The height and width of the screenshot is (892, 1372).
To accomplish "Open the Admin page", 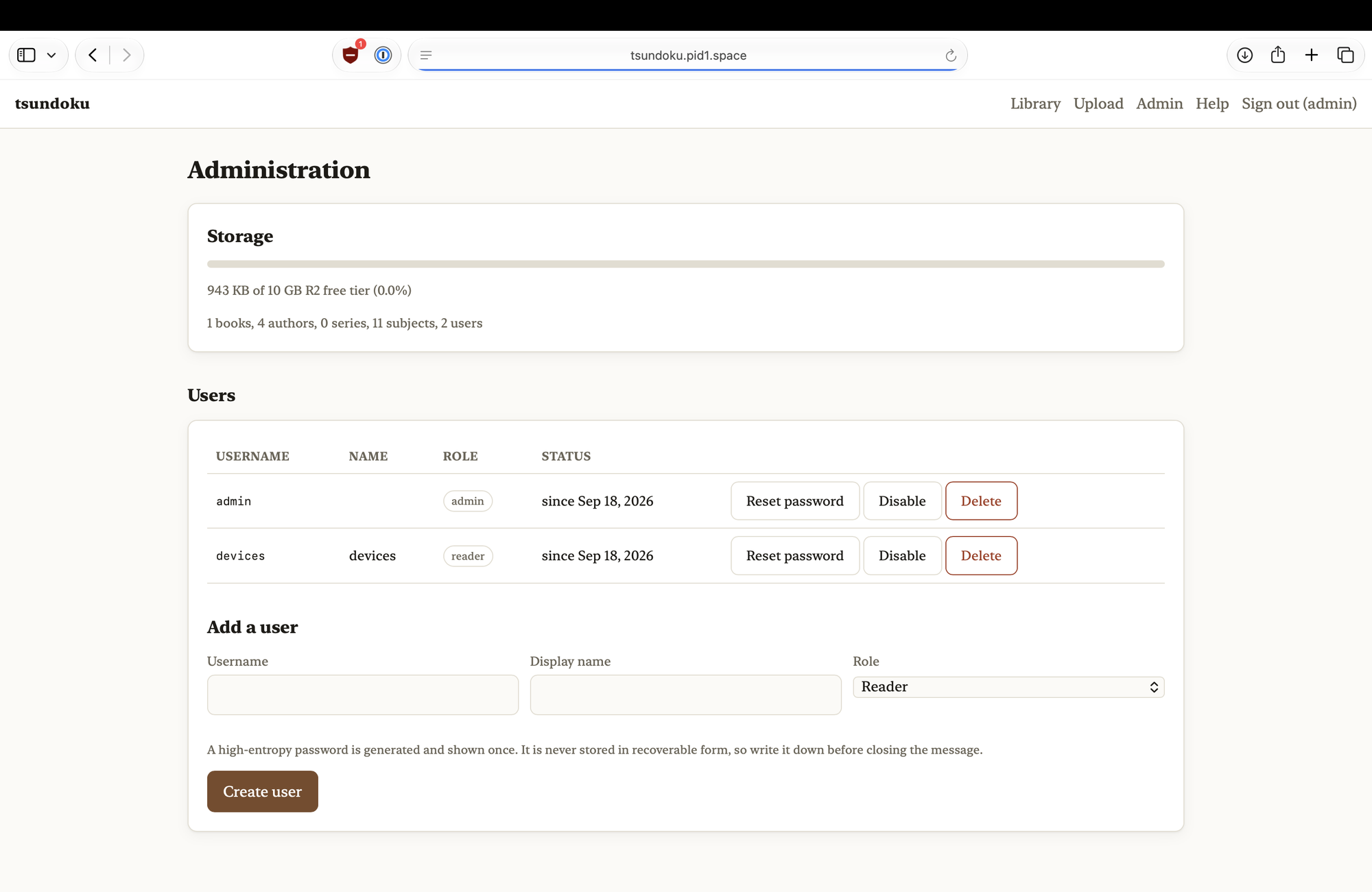I will click(x=1159, y=104).
